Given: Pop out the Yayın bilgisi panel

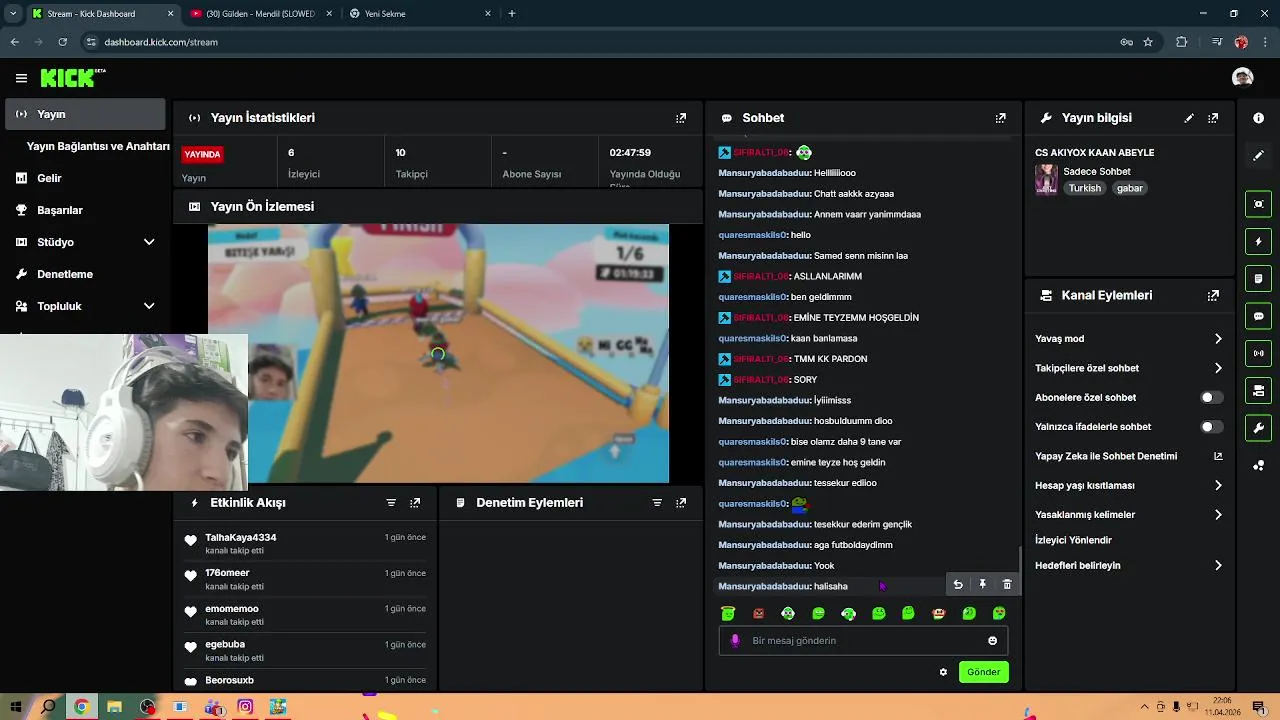Looking at the screenshot, I should pyautogui.click(x=1213, y=118).
